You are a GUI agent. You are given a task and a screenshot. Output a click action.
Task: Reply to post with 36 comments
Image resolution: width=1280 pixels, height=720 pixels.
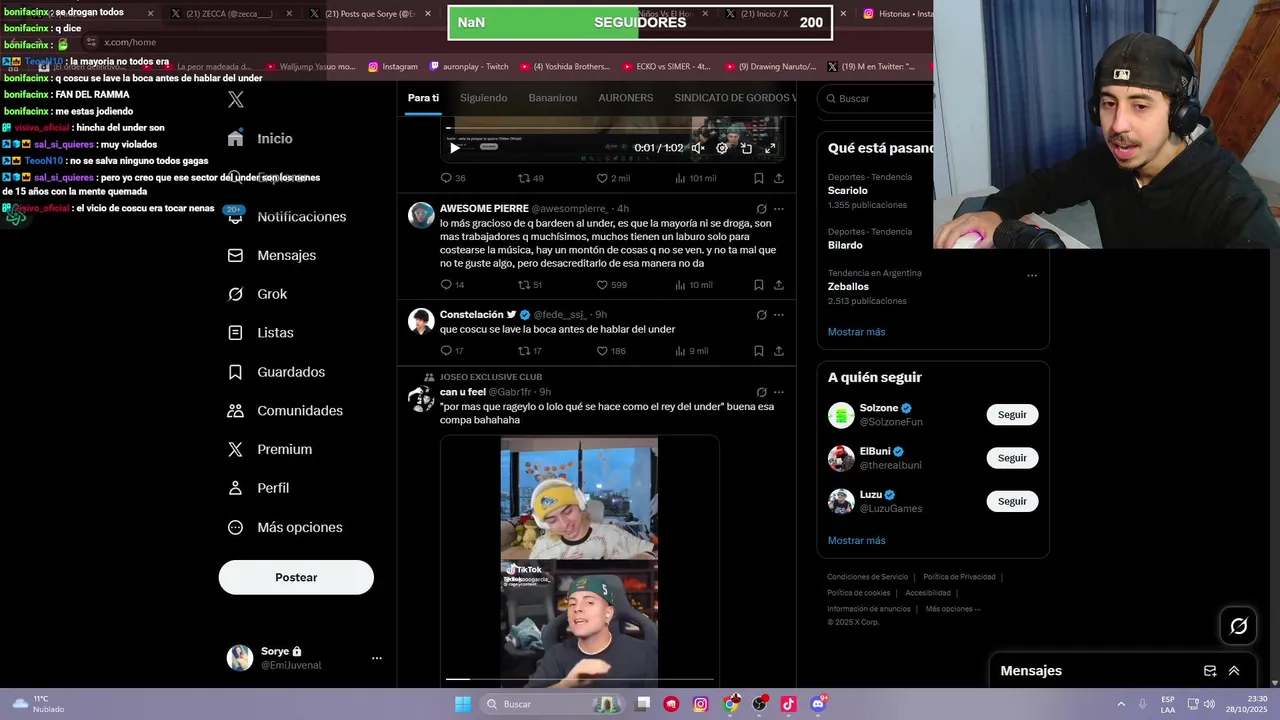click(453, 178)
